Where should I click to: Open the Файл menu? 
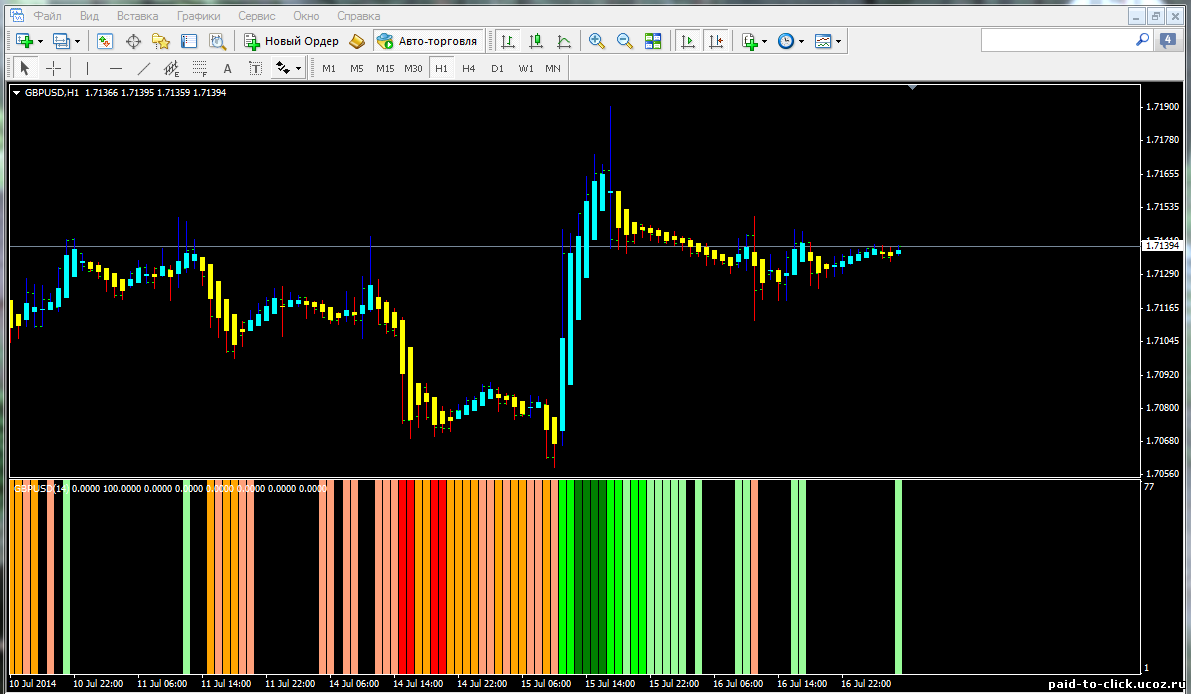coord(47,16)
